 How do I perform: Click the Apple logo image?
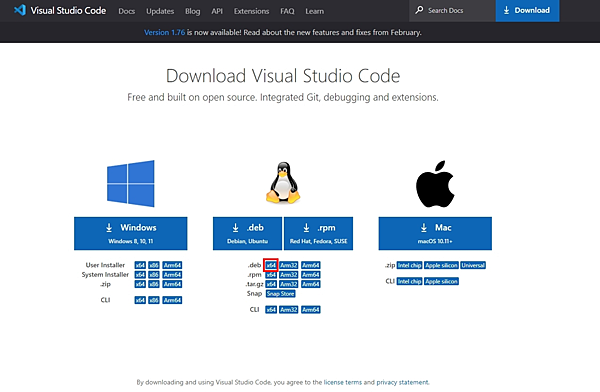point(435,184)
